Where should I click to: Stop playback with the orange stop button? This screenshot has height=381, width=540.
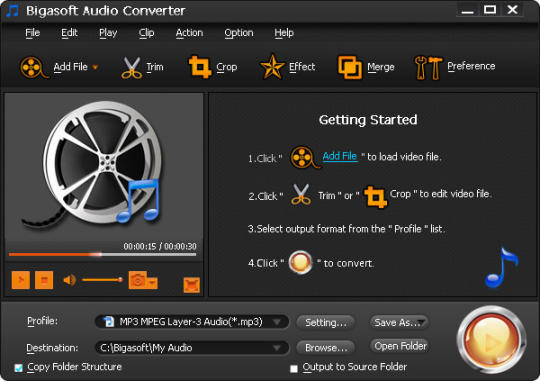pos(44,280)
